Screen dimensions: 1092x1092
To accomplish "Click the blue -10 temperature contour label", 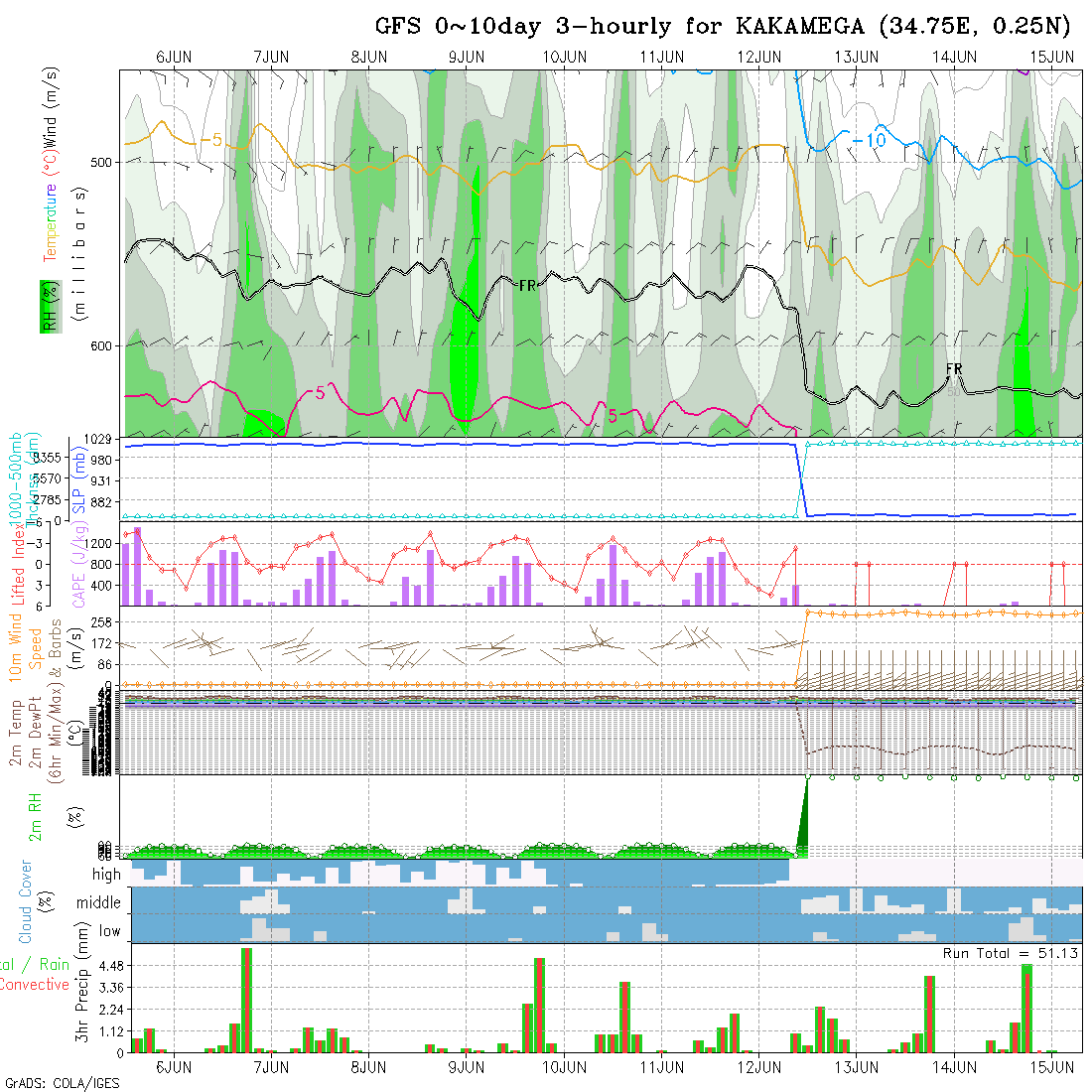I will click(x=868, y=140).
